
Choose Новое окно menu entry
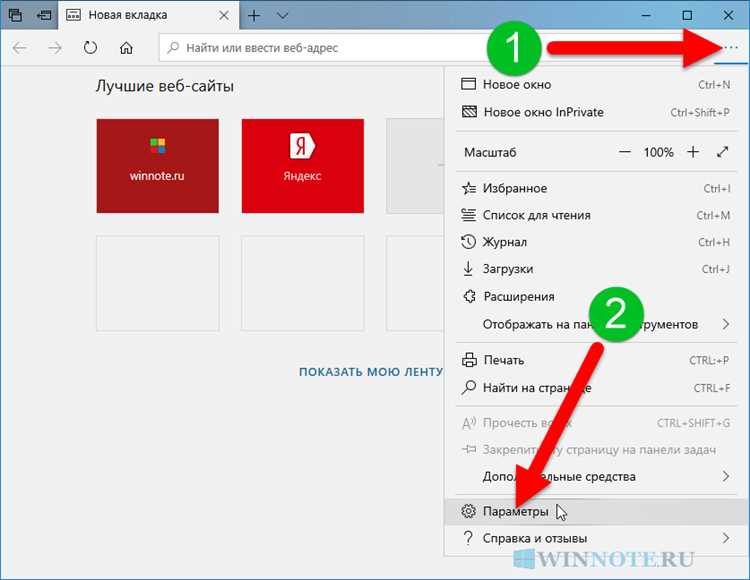(596, 85)
